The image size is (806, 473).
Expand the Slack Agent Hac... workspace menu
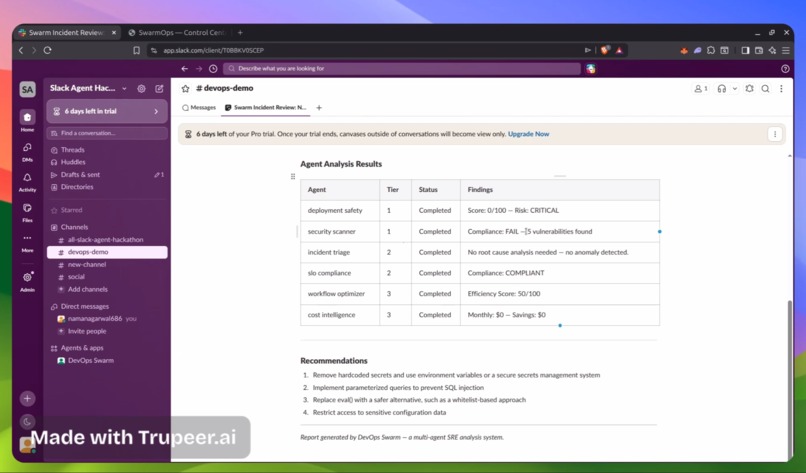tap(88, 88)
